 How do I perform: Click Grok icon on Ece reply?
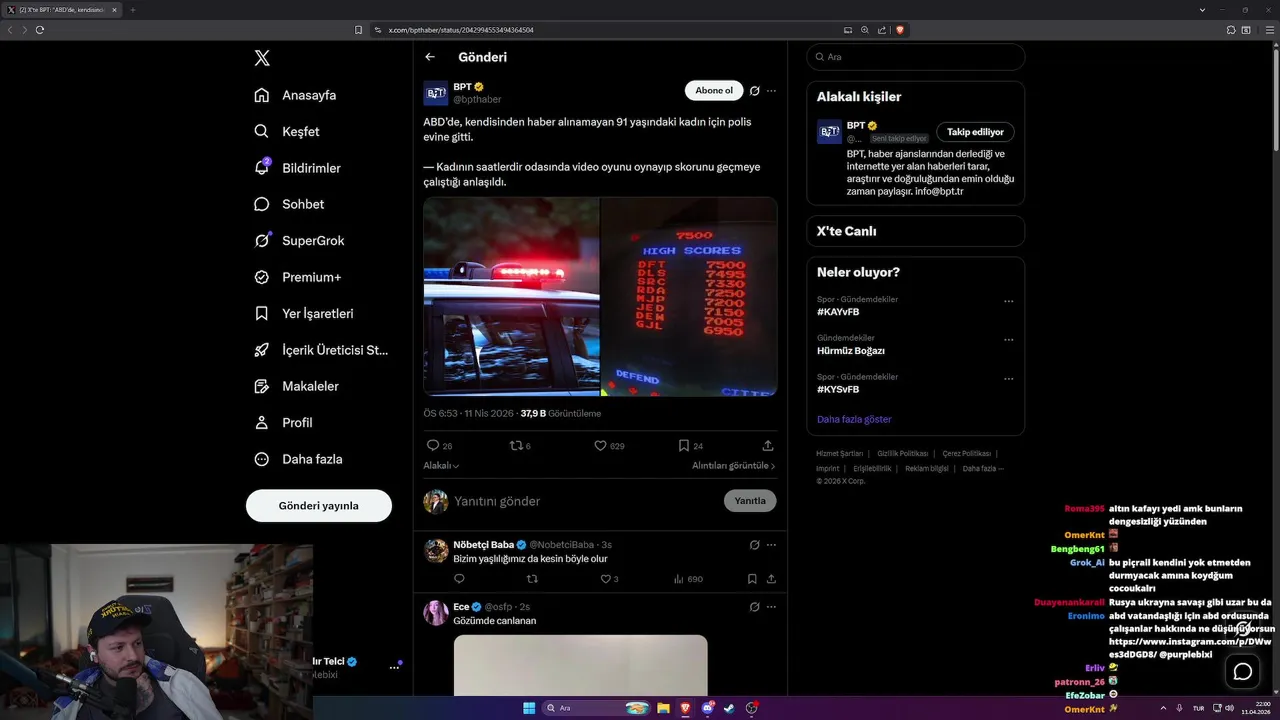(x=755, y=607)
